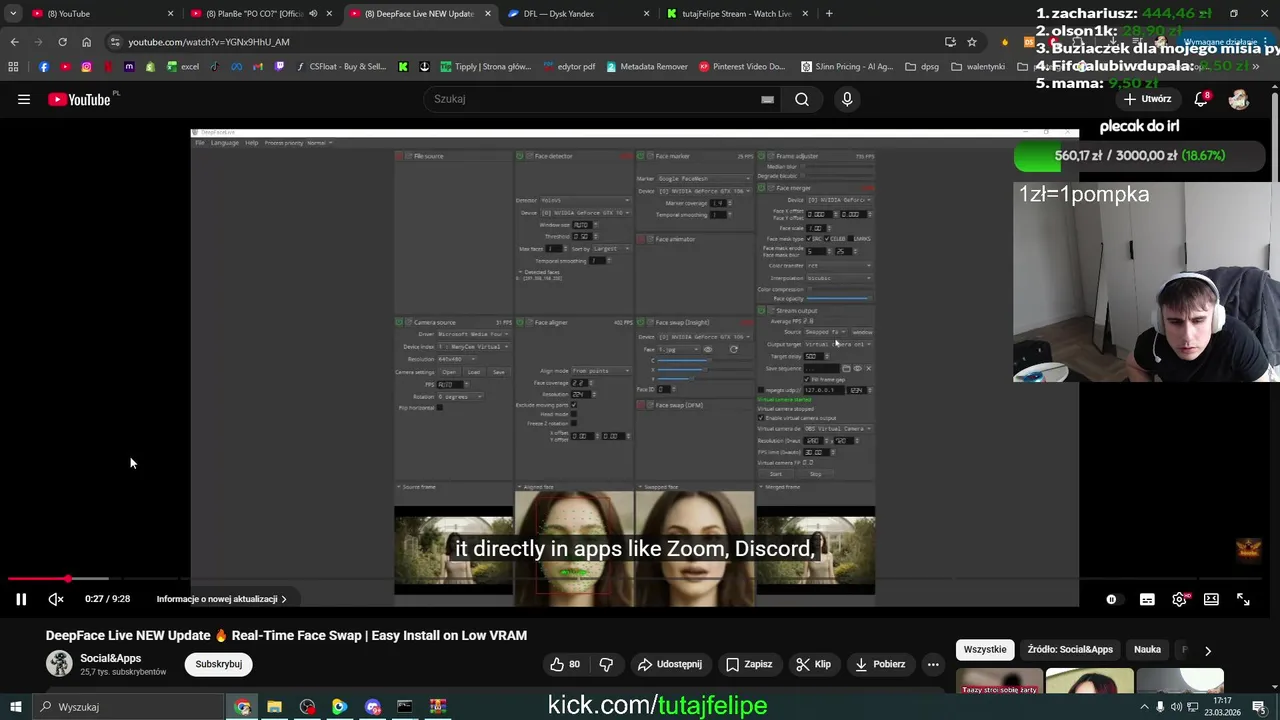The width and height of the screenshot is (1280, 720).
Task: Show hidden system tray icons
Action: [1144, 707]
